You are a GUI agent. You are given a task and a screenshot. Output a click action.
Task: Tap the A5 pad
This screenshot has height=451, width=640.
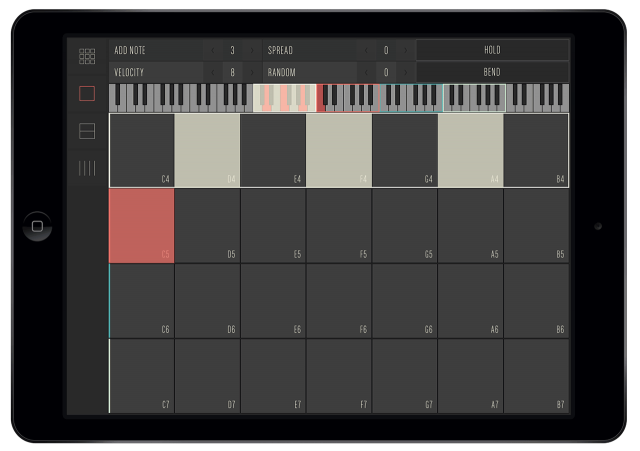click(471, 226)
